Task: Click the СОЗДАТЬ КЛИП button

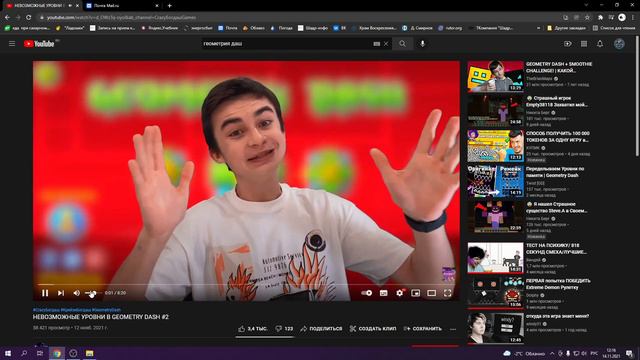Action: click(x=373, y=329)
